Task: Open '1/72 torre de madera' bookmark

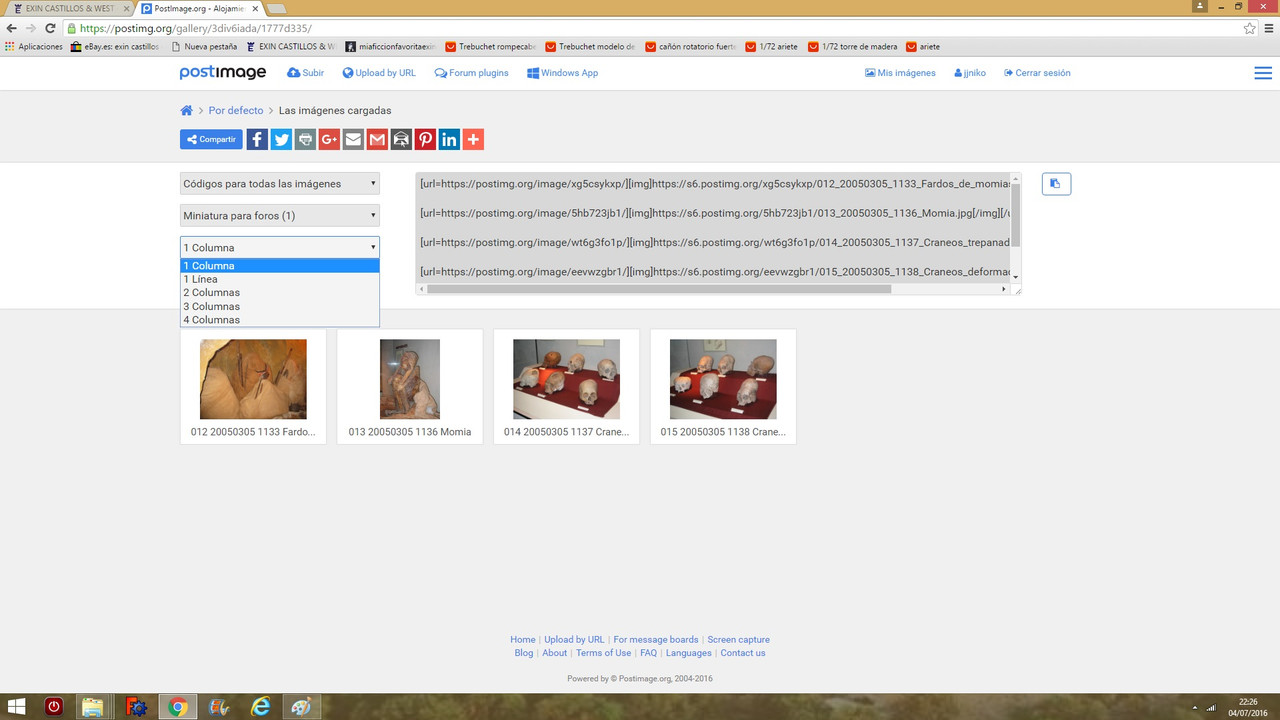Action: click(853, 47)
